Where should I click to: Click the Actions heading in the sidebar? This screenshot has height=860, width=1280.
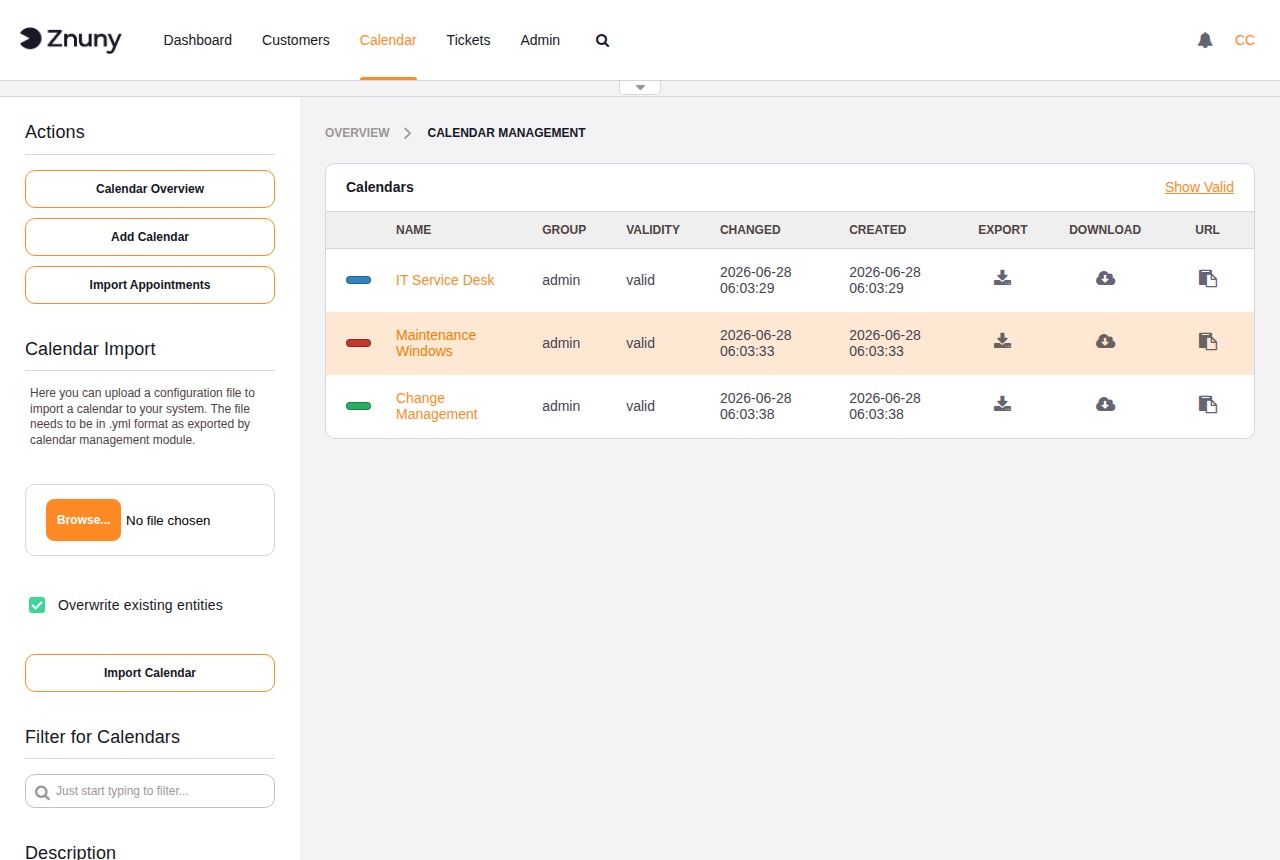click(55, 132)
